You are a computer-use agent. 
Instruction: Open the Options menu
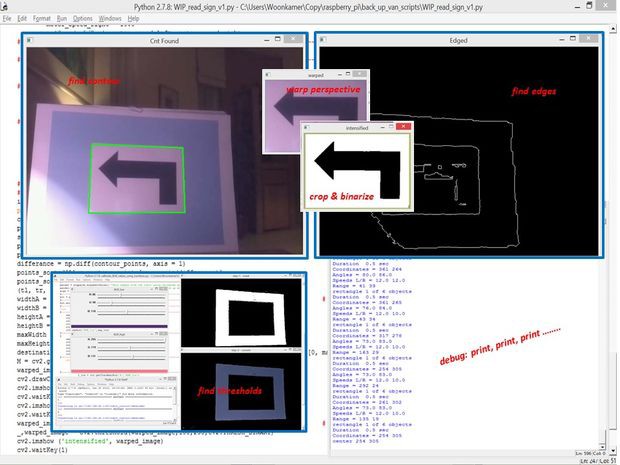click(82, 19)
